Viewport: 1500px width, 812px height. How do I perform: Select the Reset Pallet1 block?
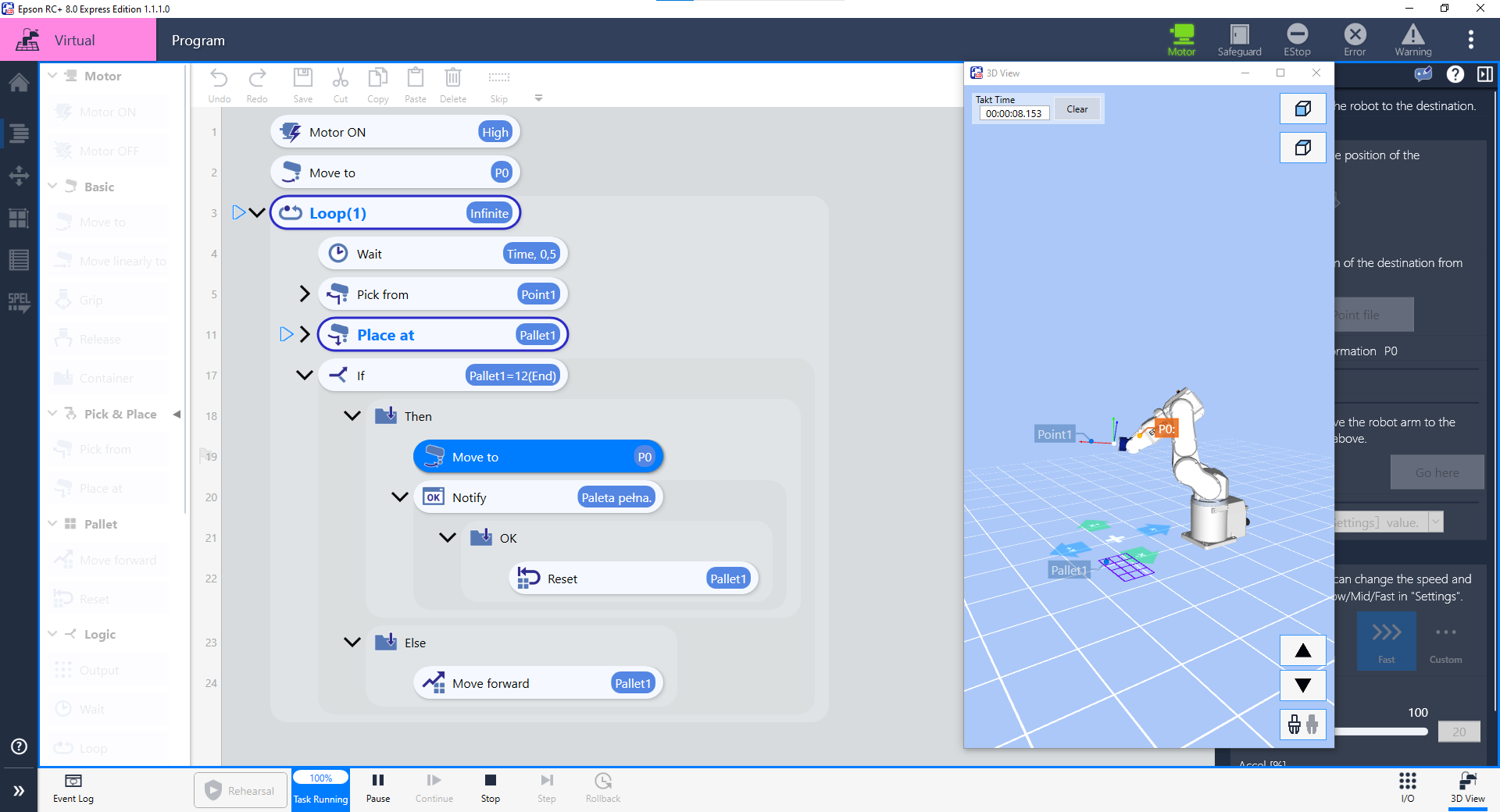(x=634, y=579)
